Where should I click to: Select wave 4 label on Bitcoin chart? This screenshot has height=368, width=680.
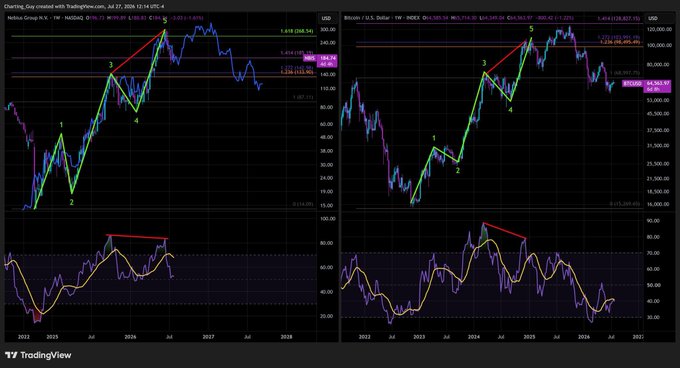[x=510, y=110]
